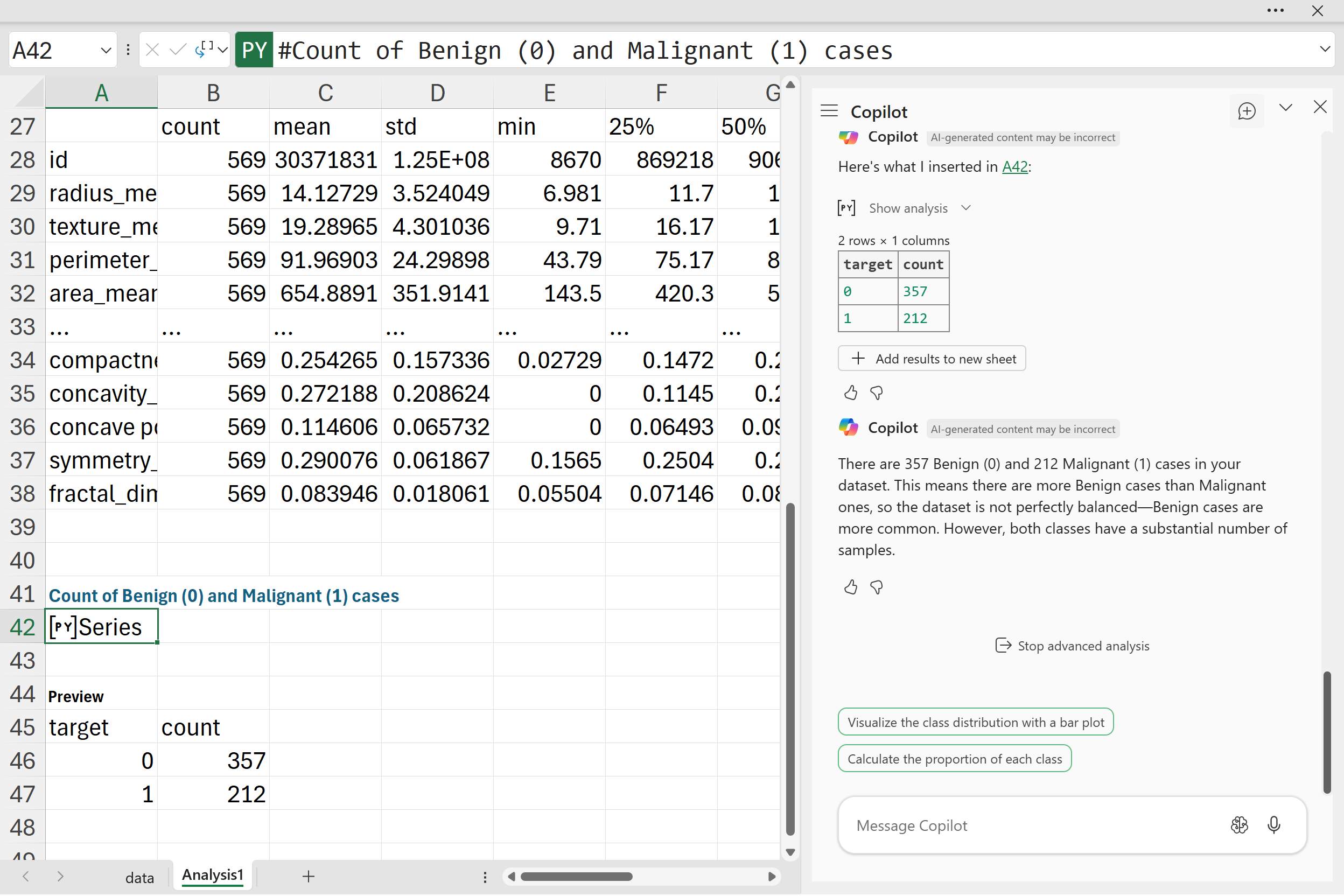Click thumbs up on Benign summary response
This screenshot has width=1344, height=896.
pyautogui.click(x=850, y=587)
